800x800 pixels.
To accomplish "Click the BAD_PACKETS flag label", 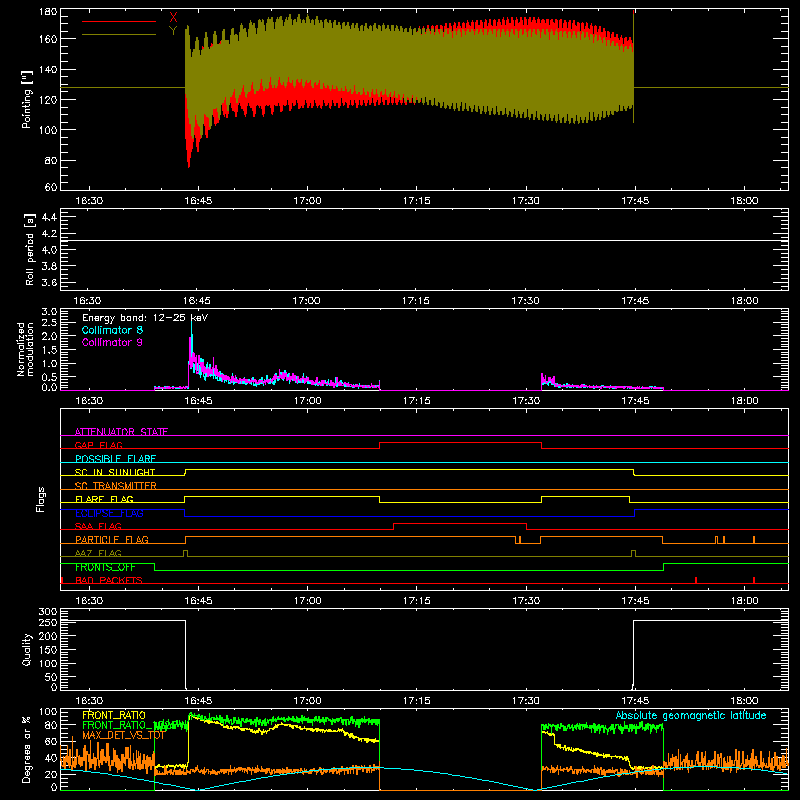I will pos(109,580).
